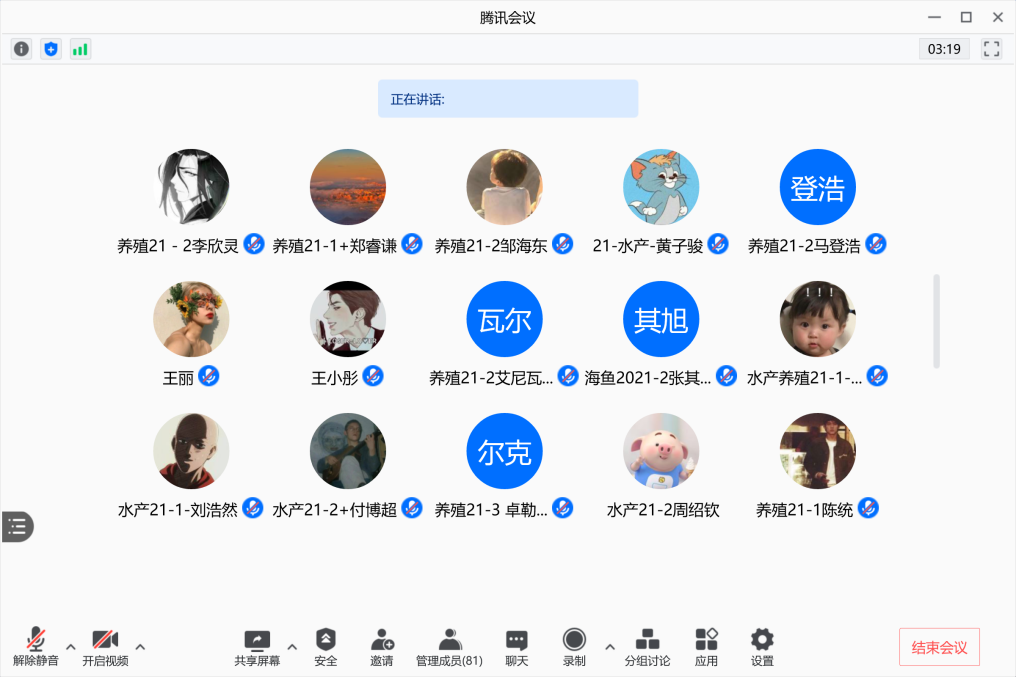Enter full screen mode
The width and height of the screenshot is (1016, 677).
(x=991, y=49)
